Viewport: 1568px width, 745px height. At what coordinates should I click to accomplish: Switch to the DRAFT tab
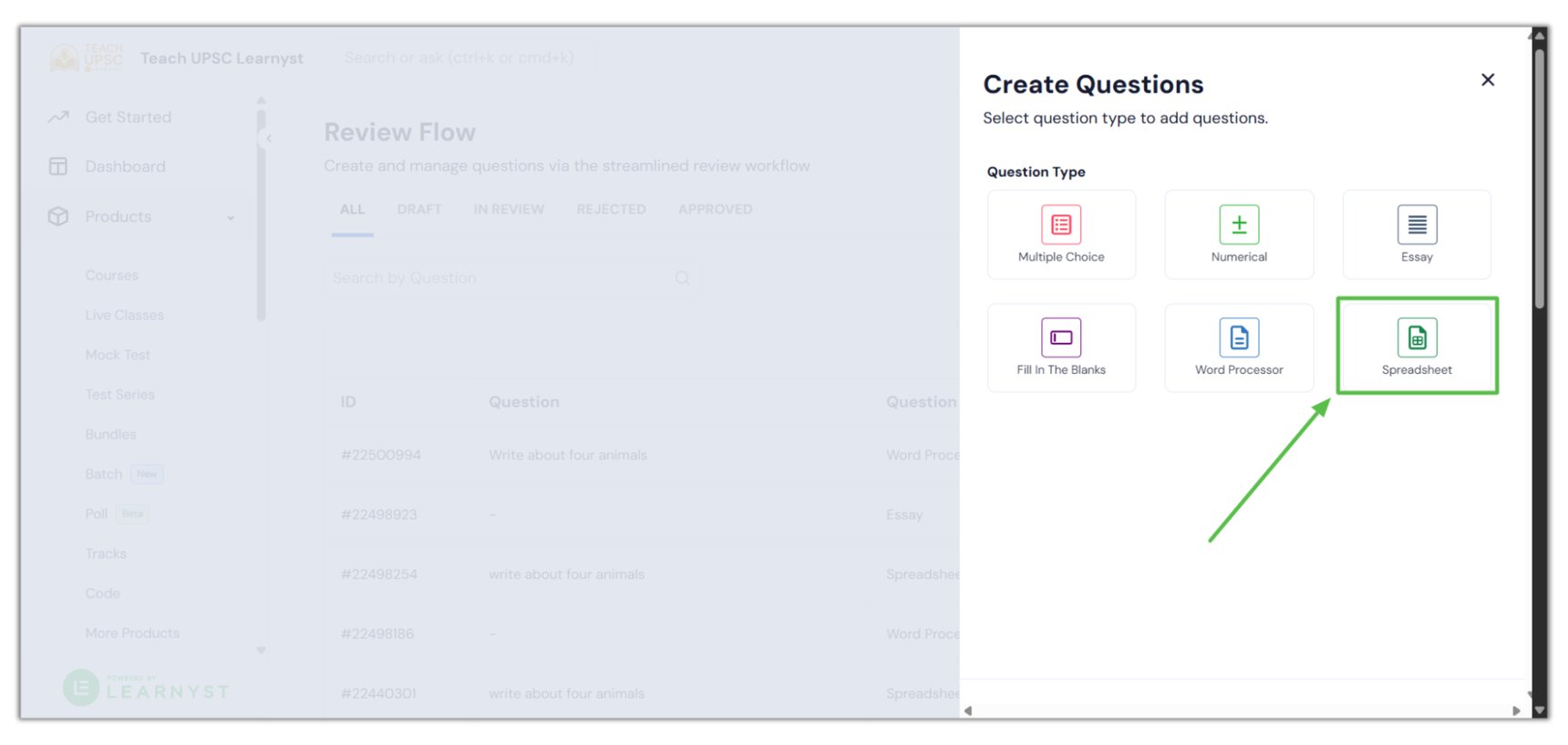(x=419, y=210)
